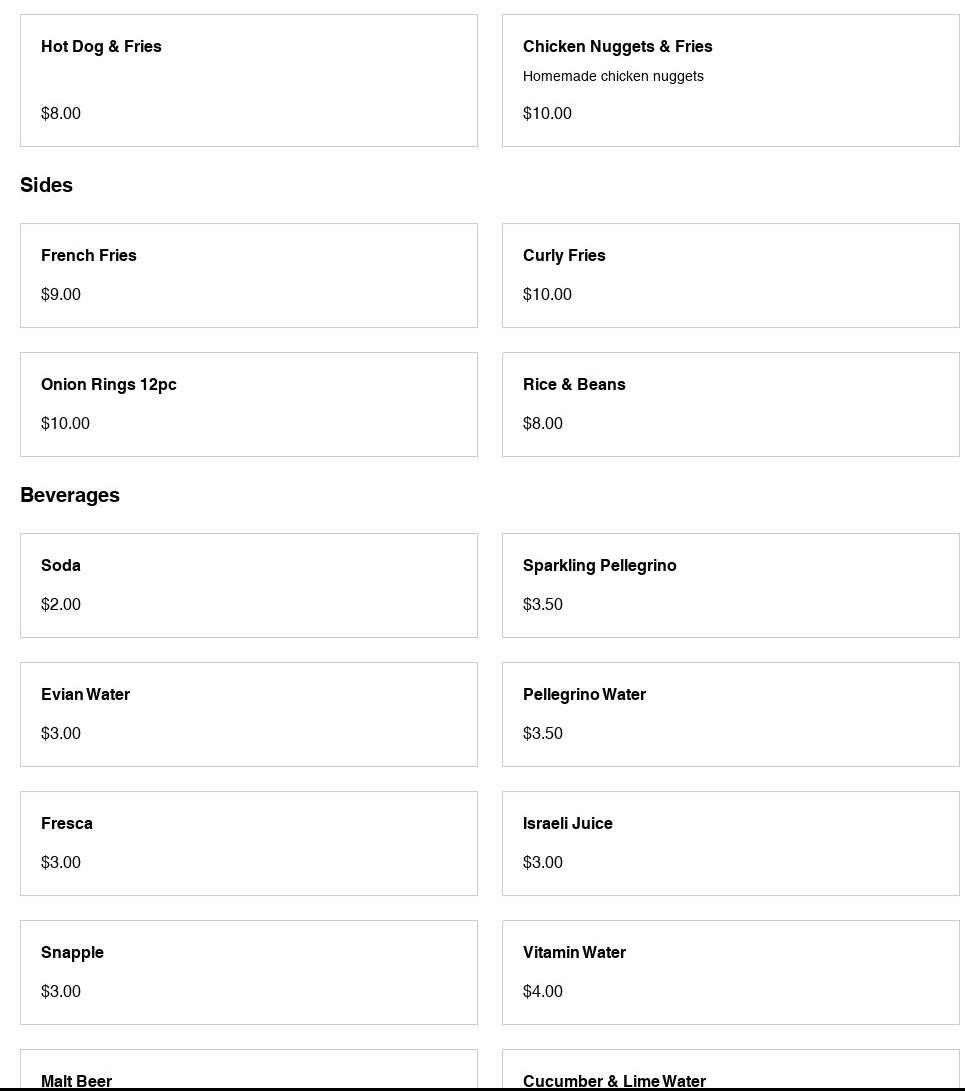Choose the Vitamin Water item

(x=730, y=972)
